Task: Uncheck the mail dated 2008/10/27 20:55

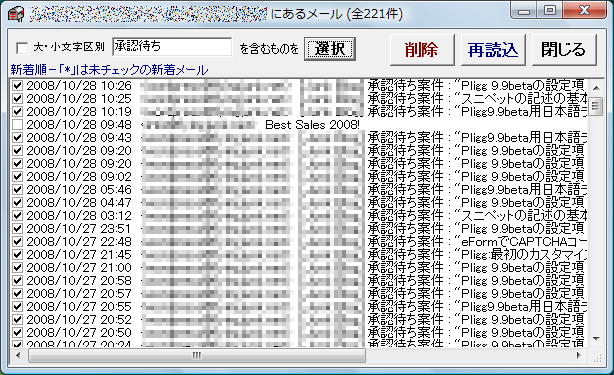Action: (x=18, y=306)
